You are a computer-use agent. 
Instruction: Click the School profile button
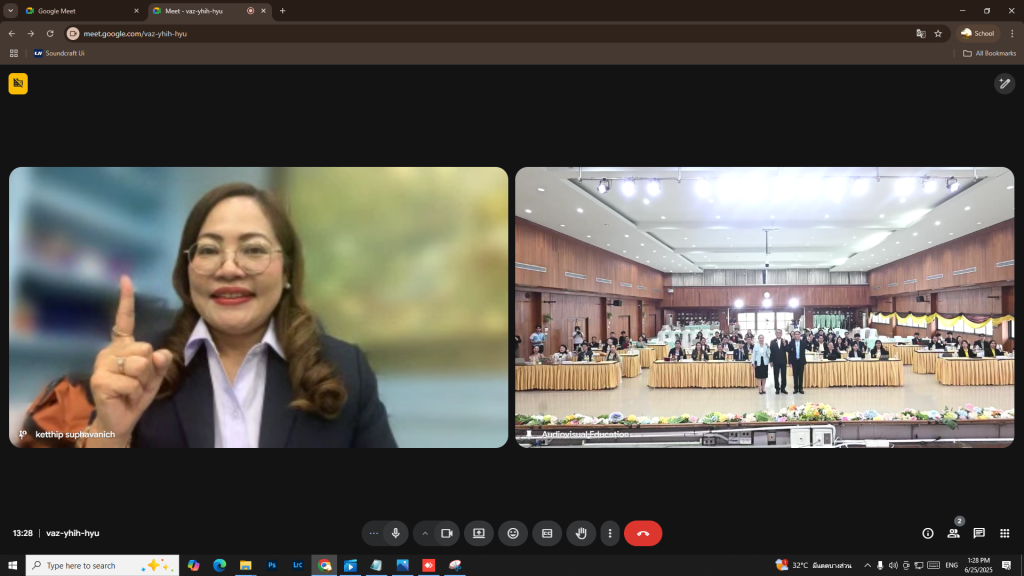977,33
